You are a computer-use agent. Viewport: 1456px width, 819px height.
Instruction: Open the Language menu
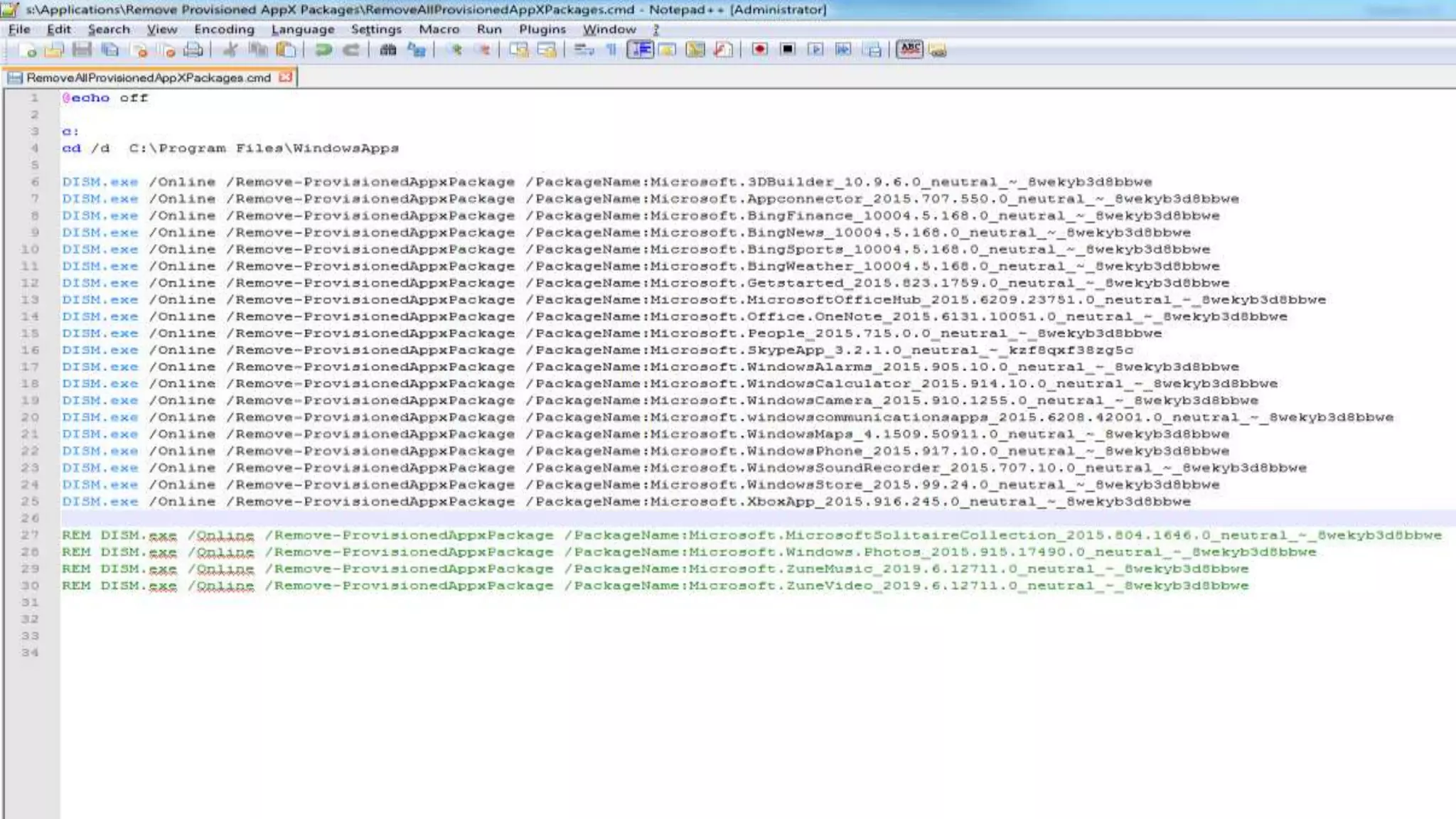tap(303, 29)
